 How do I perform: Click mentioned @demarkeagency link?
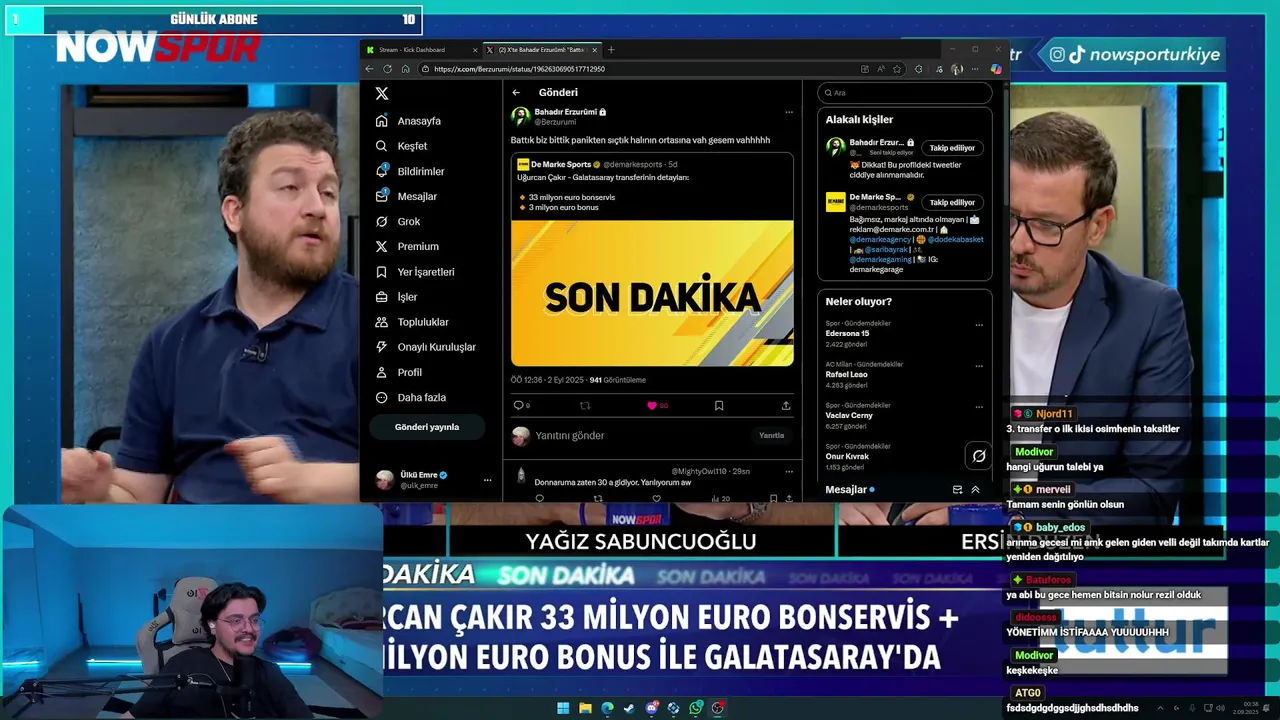pos(879,239)
